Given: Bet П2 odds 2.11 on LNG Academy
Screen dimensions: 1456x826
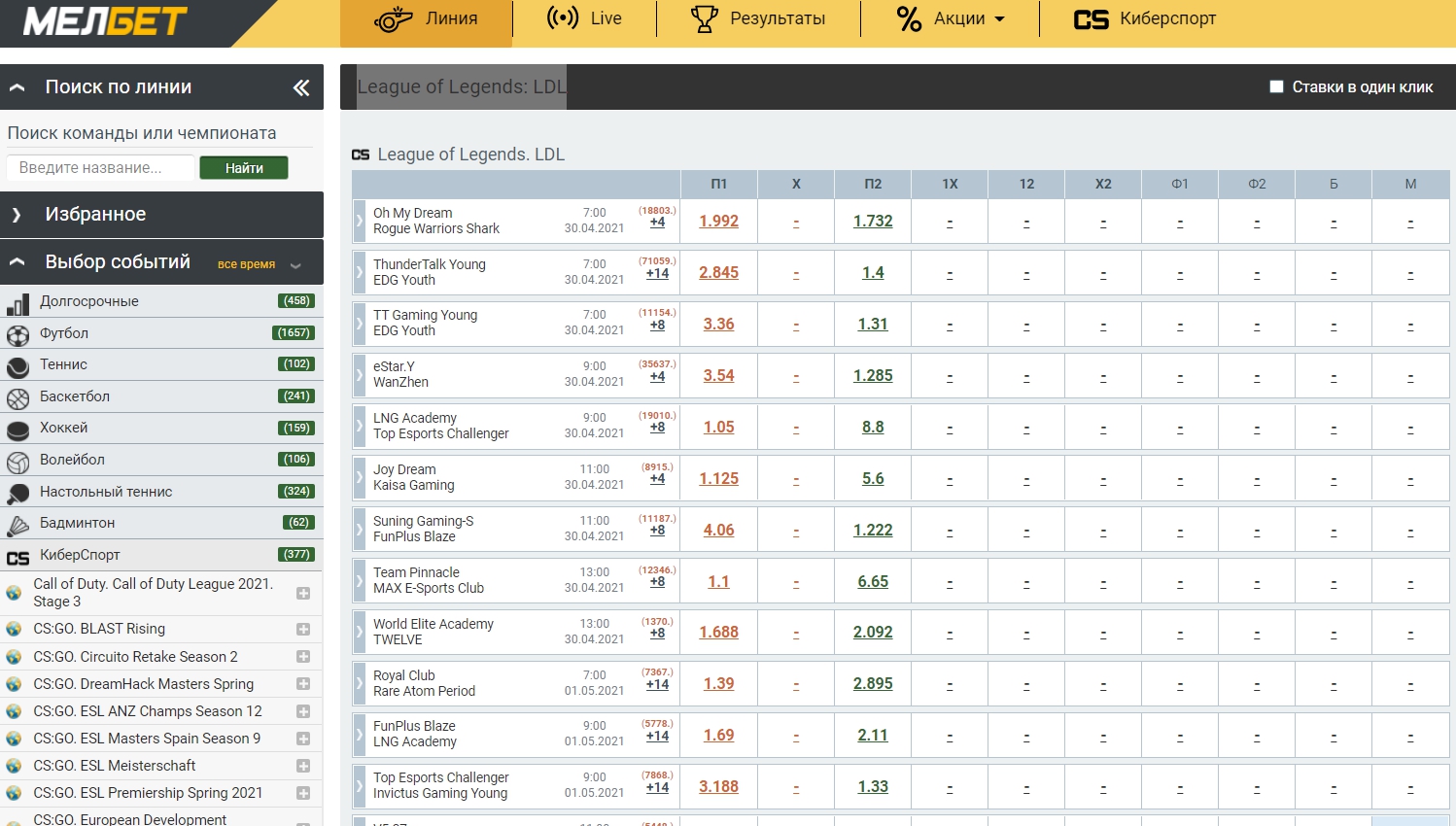Looking at the screenshot, I should pyautogui.click(x=873, y=736).
